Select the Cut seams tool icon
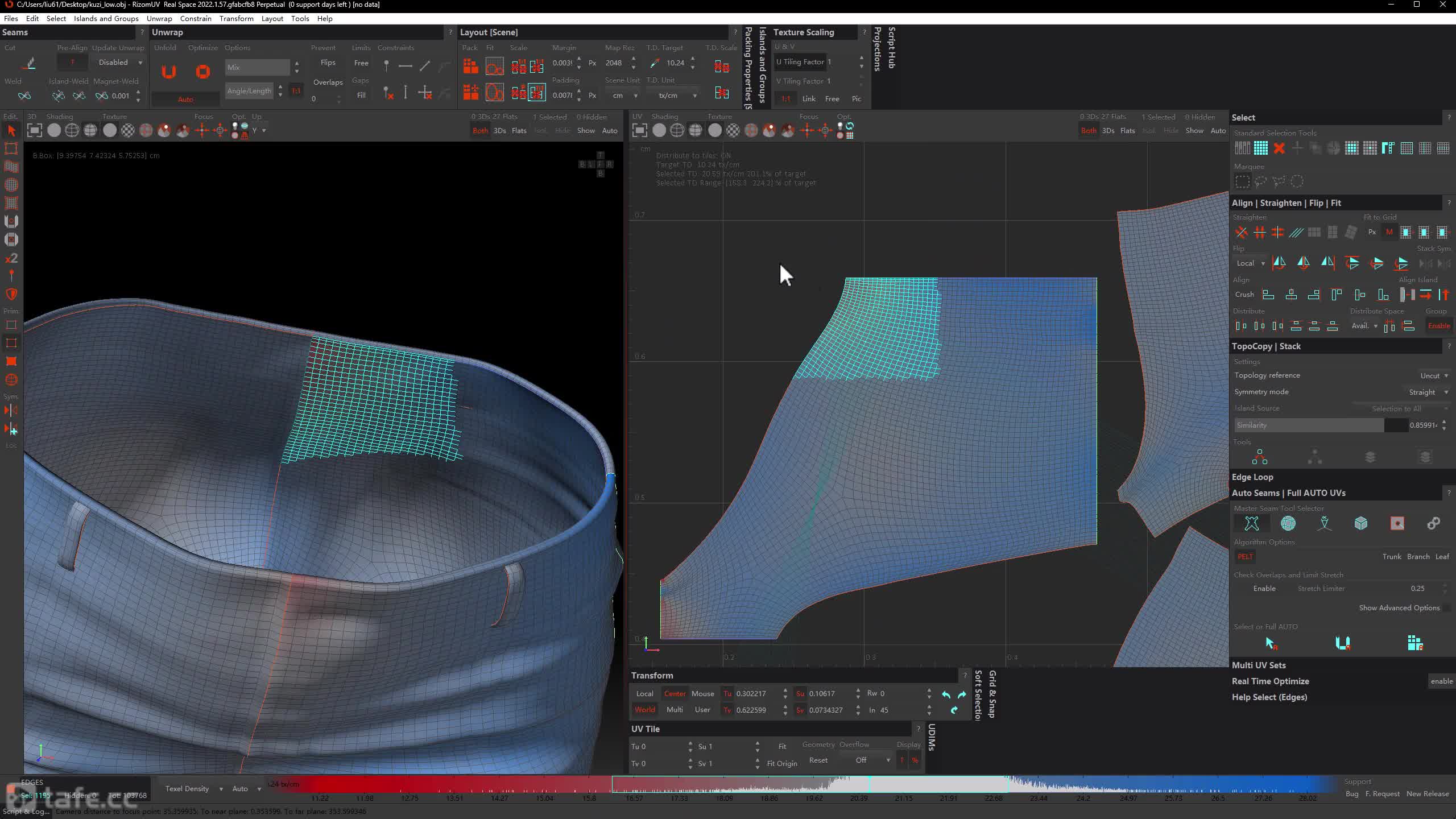Image resolution: width=1456 pixels, height=819 pixels. pos(30,63)
